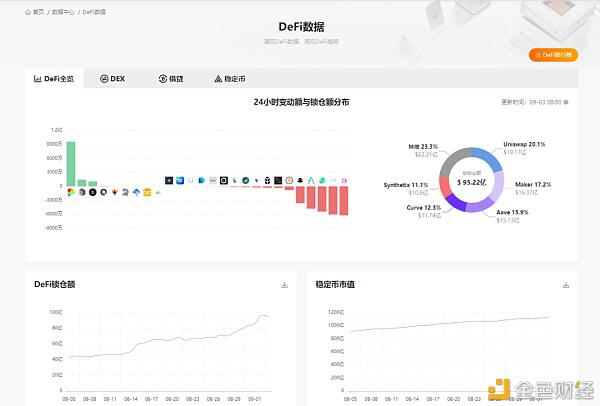Click the 'Aave 15.9%' label
Image resolution: width=600 pixels, height=406 pixels.
click(x=512, y=212)
